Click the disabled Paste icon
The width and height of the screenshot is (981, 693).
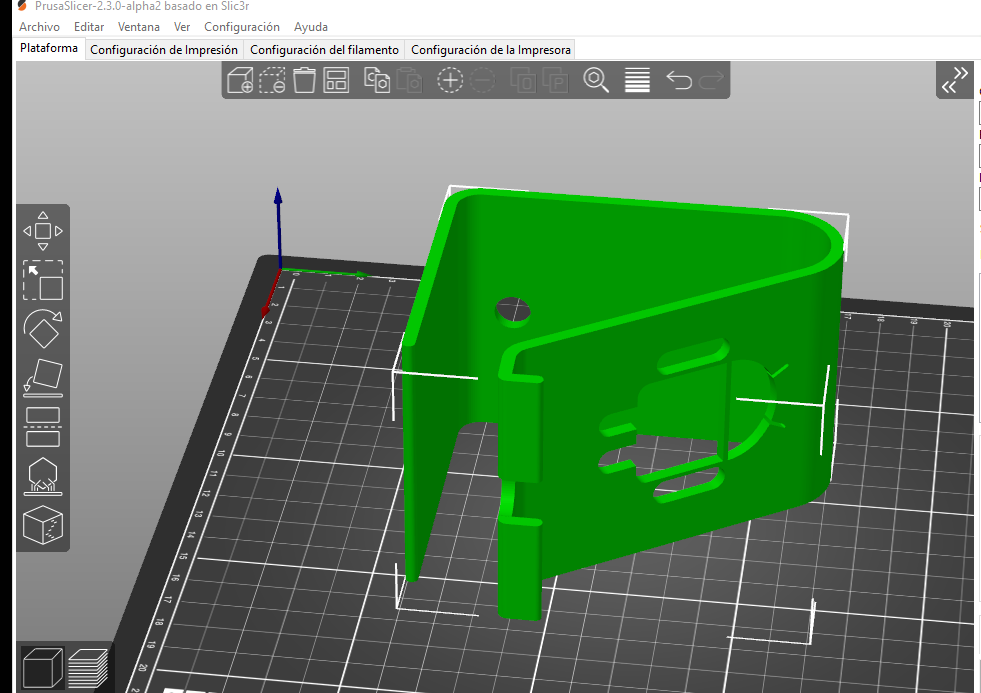(x=409, y=80)
